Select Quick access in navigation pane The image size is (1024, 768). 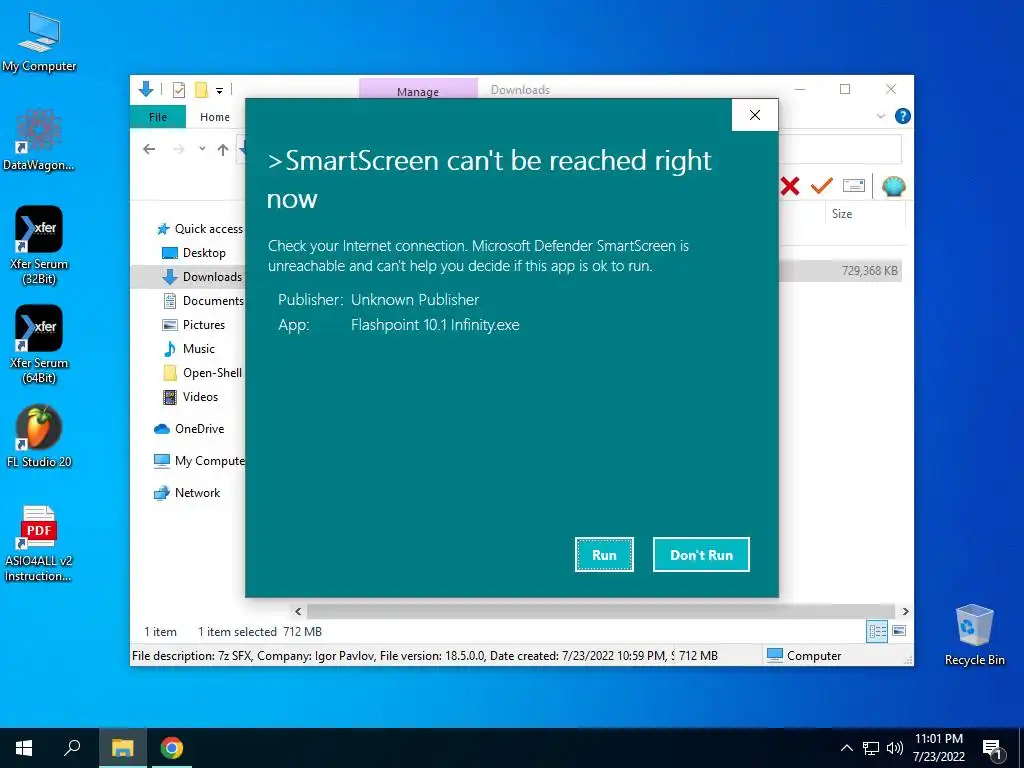click(x=200, y=229)
